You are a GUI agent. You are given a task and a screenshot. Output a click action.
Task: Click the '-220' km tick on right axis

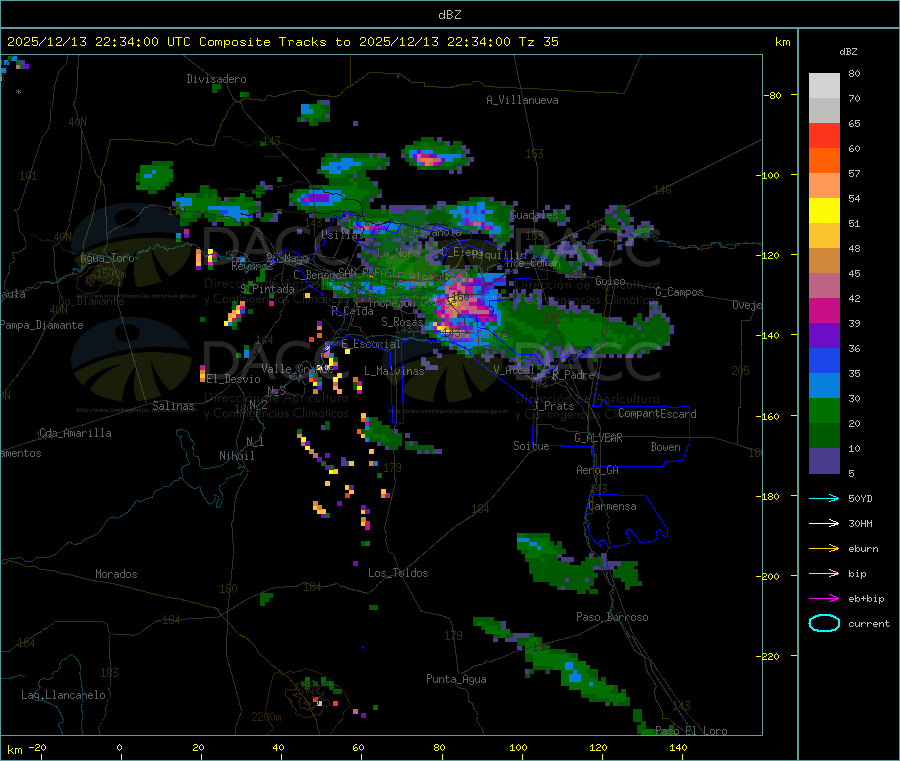[x=770, y=657]
